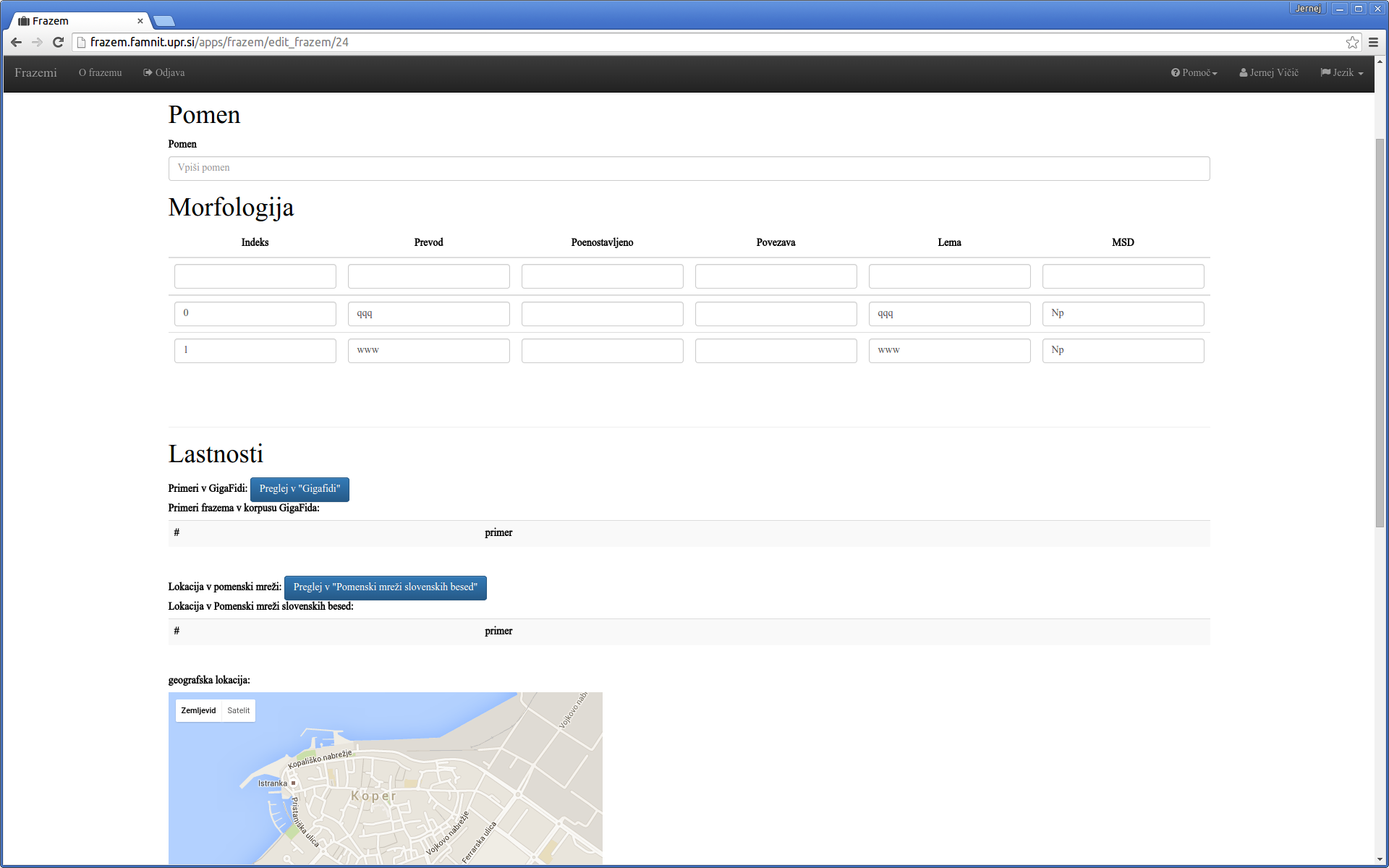Click scrollbar up arrow
1389x868 pixels.
(x=1380, y=61)
